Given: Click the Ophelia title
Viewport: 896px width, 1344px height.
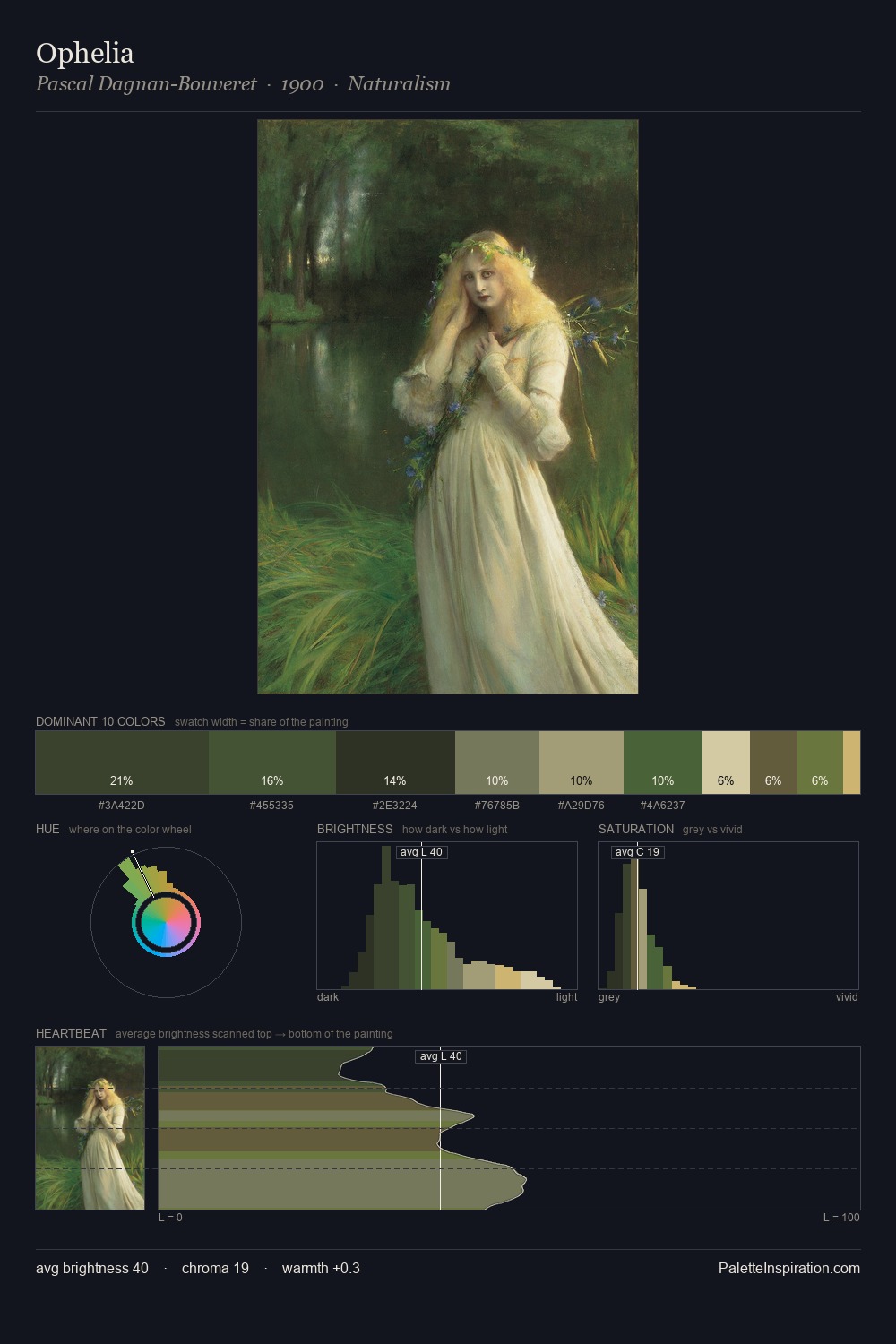Looking at the screenshot, I should tap(85, 53).
